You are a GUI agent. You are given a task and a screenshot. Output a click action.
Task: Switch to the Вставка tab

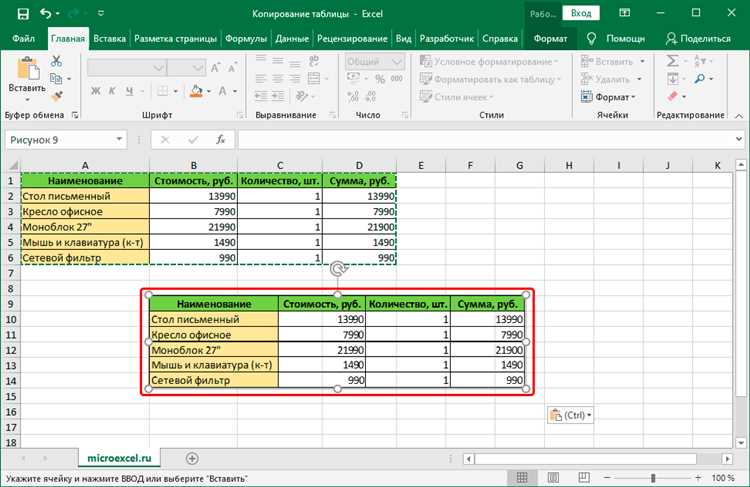tap(110, 38)
